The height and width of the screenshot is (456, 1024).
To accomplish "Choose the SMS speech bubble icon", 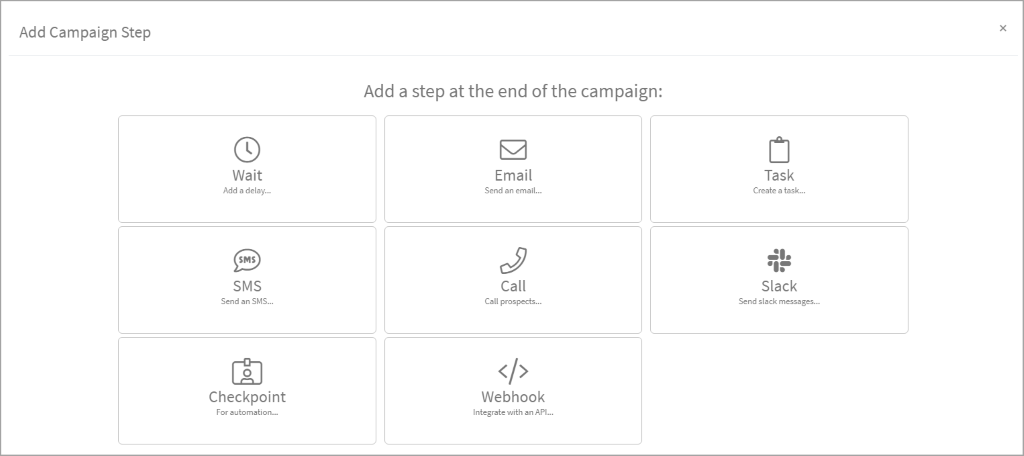I will [247, 261].
